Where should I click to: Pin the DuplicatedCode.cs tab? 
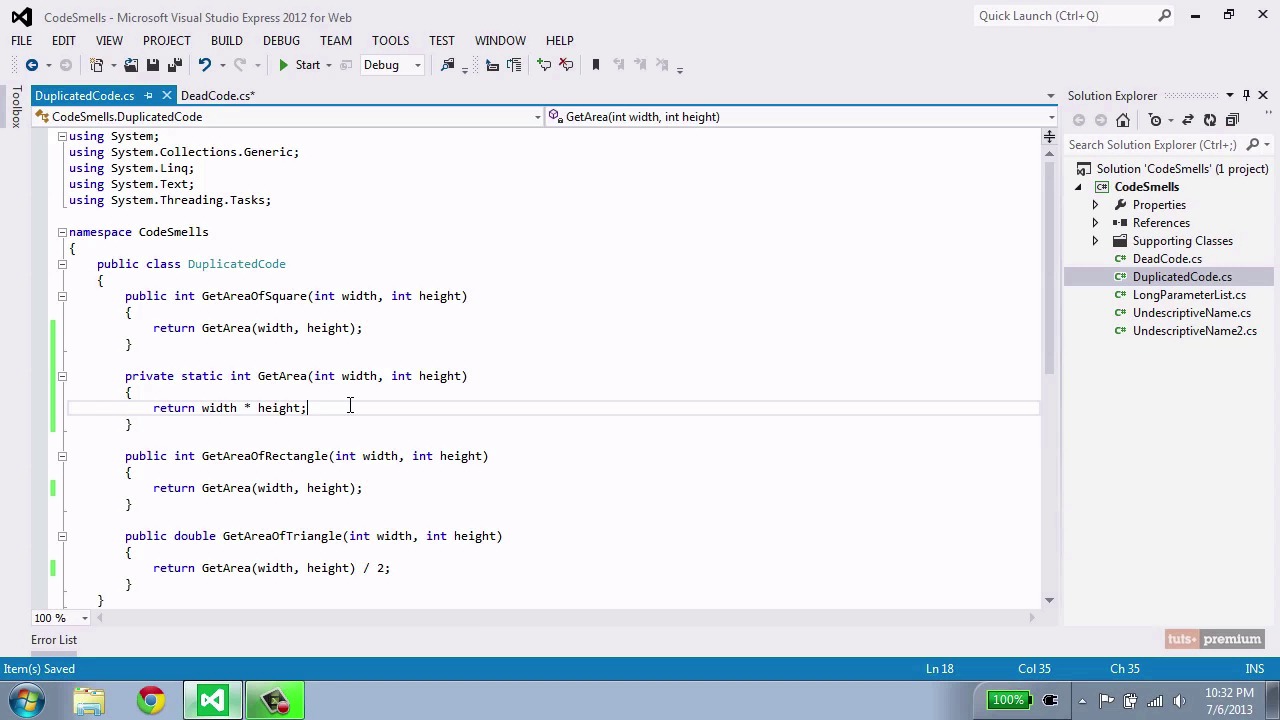tap(148, 96)
